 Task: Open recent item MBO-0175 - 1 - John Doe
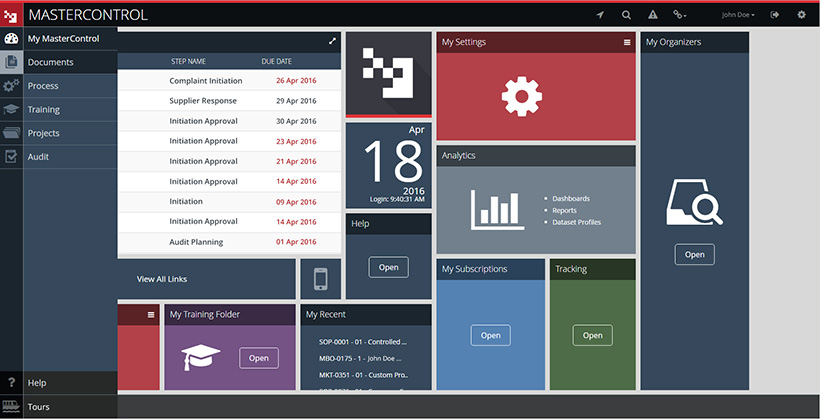point(361,359)
